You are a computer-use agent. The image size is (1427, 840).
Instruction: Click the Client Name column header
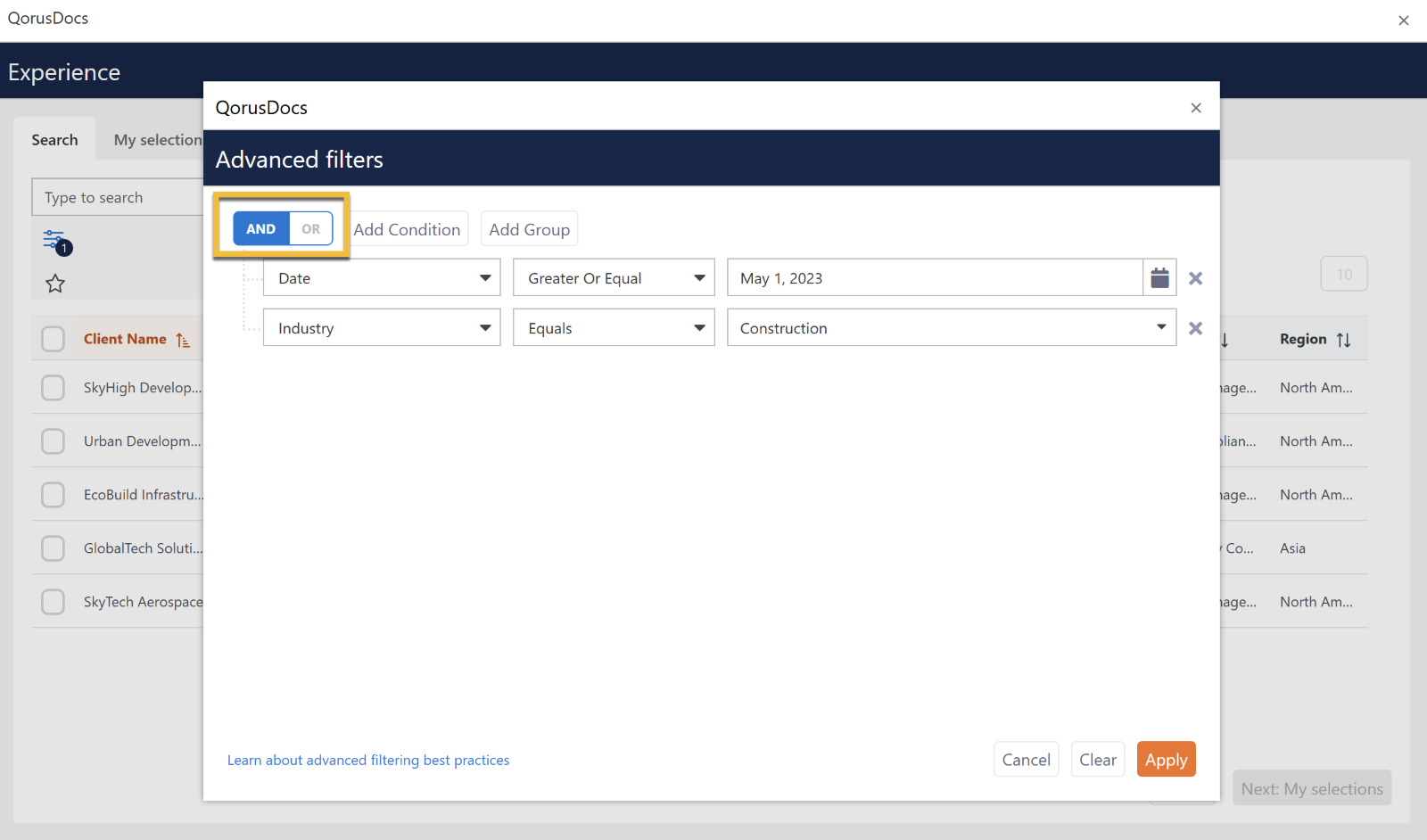pos(125,339)
